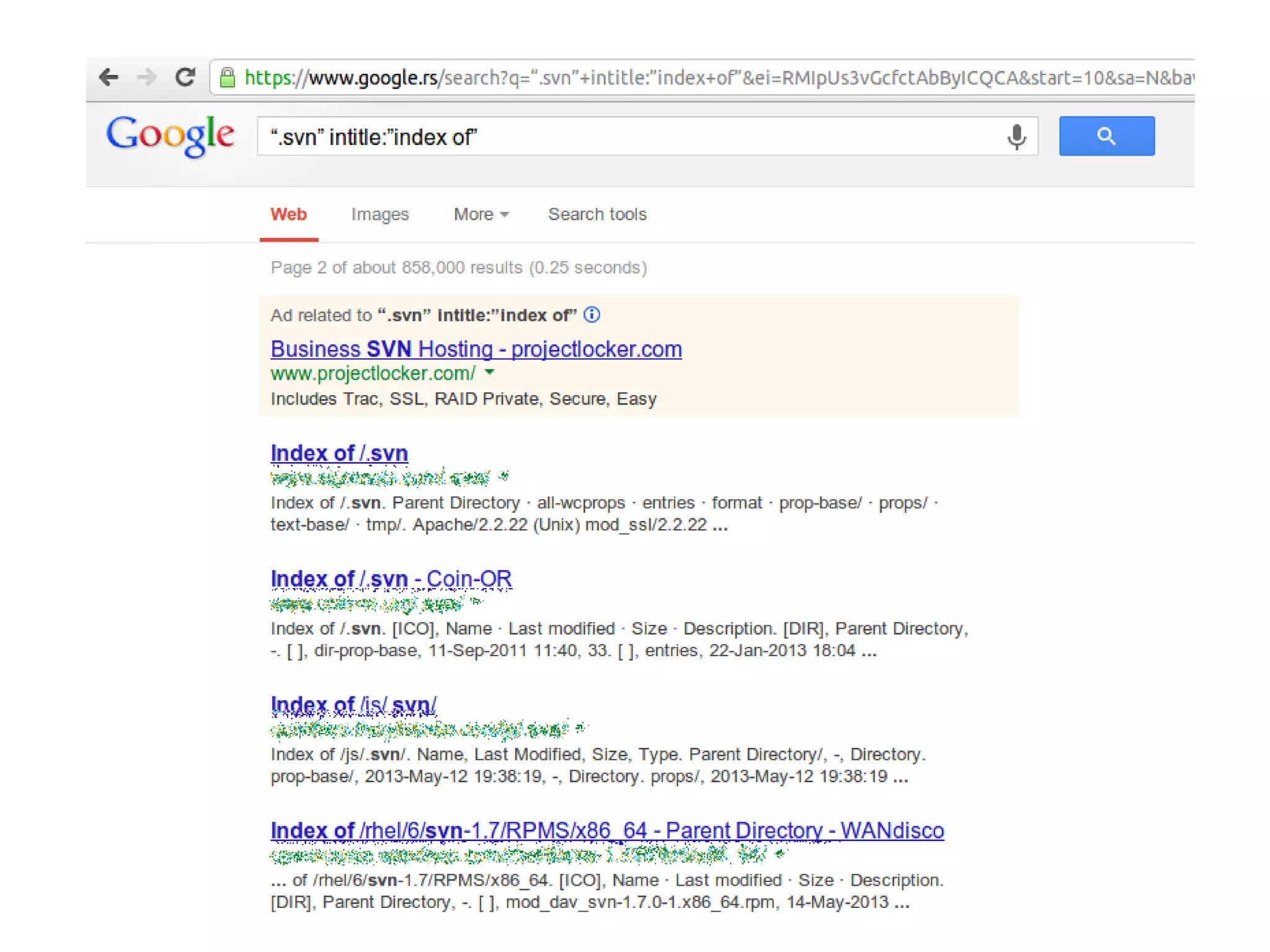
Task: Click the green SSL padlock icon
Action: (228, 78)
